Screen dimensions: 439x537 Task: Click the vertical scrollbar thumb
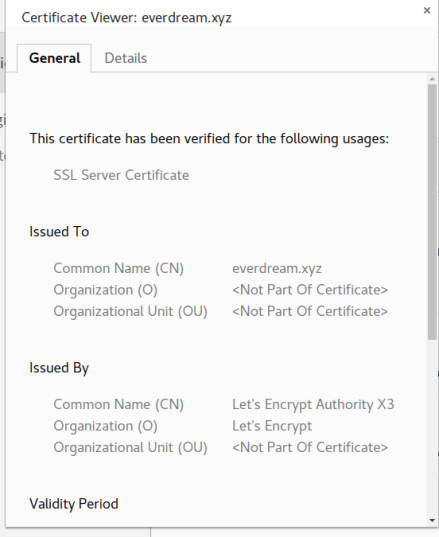(x=432, y=212)
